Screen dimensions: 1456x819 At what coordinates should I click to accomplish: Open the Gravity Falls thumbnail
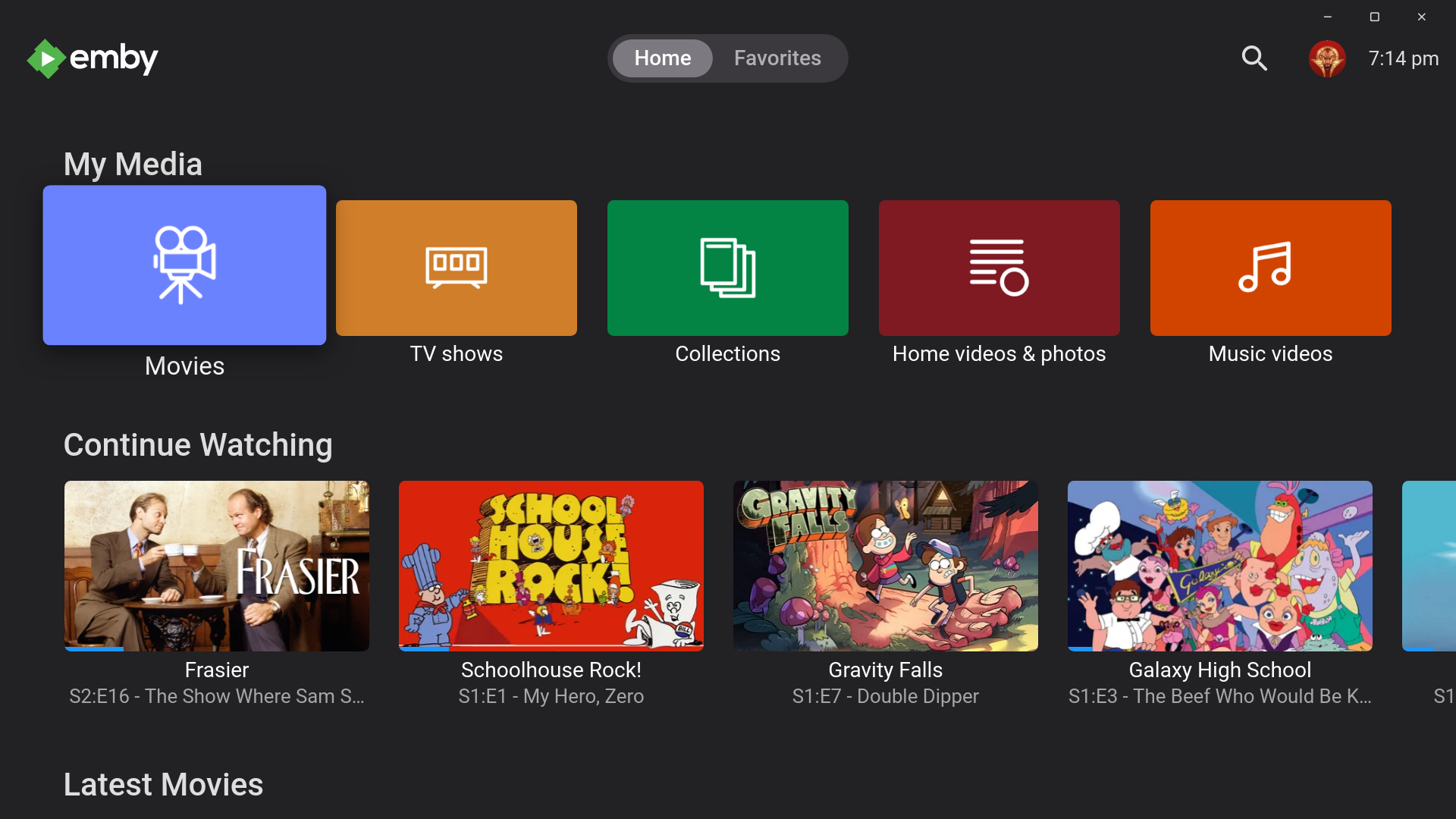pyautogui.click(x=886, y=566)
